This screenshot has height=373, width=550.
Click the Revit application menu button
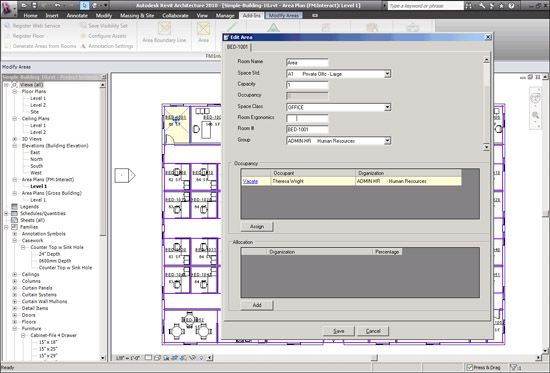click(8, 9)
